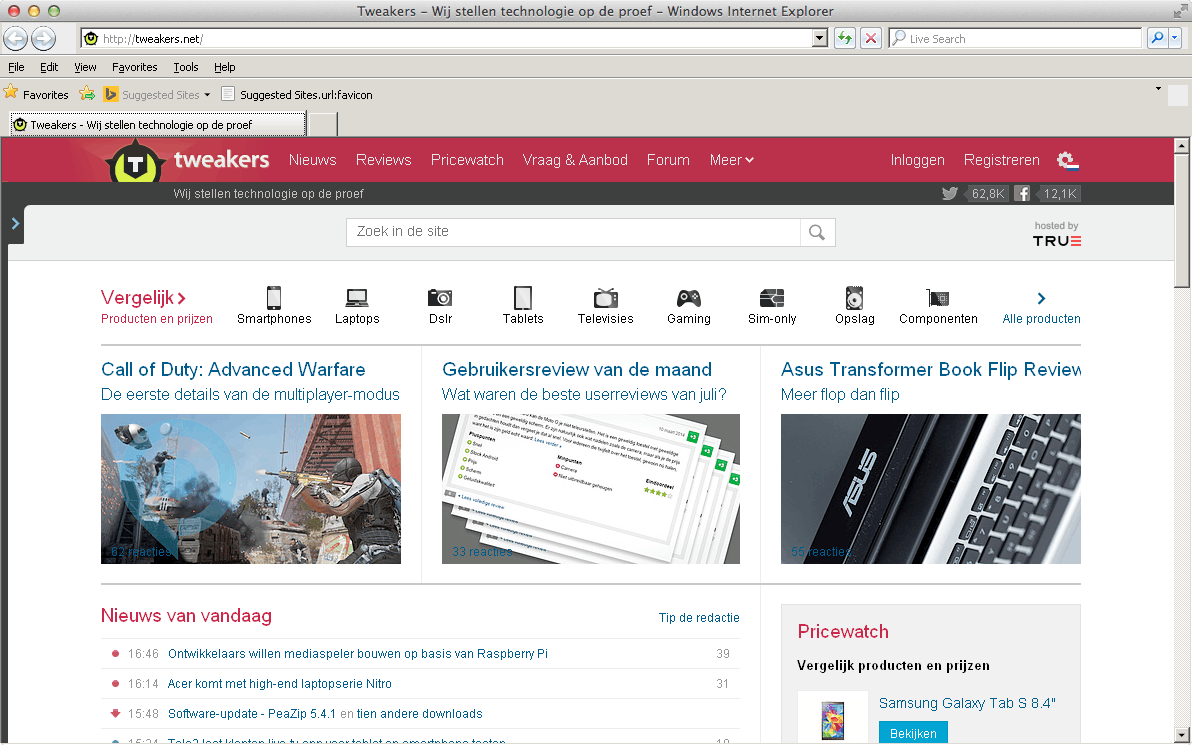Open the Forum link
The height and width of the screenshot is (745, 1192).
point(668,160)
